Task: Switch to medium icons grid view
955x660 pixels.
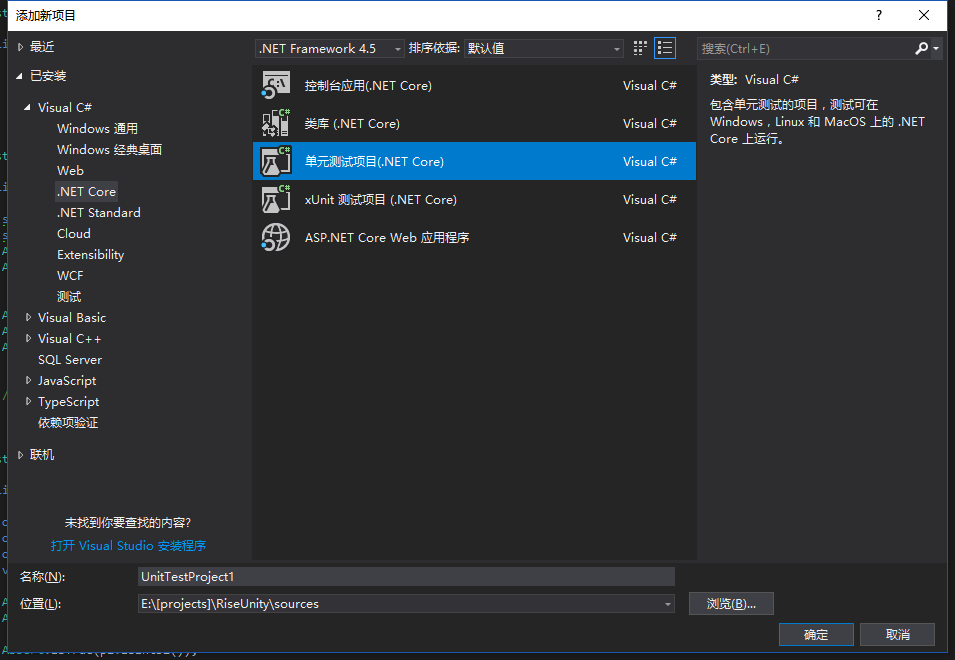Action: pos(641,48)
